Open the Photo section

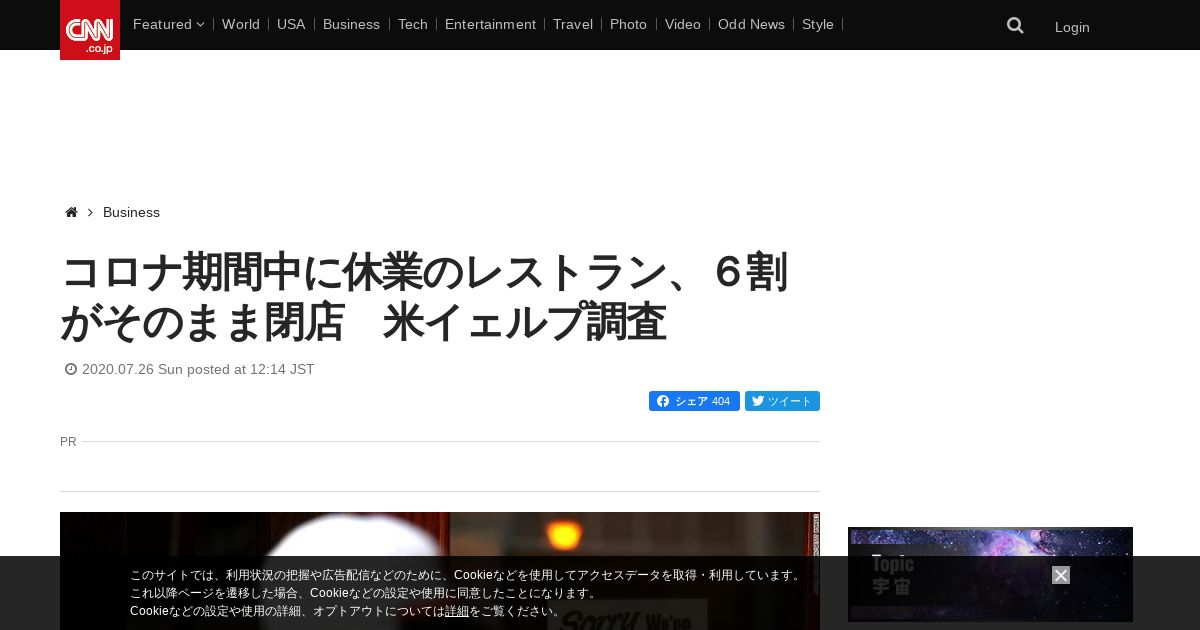(x=628, y=24)
